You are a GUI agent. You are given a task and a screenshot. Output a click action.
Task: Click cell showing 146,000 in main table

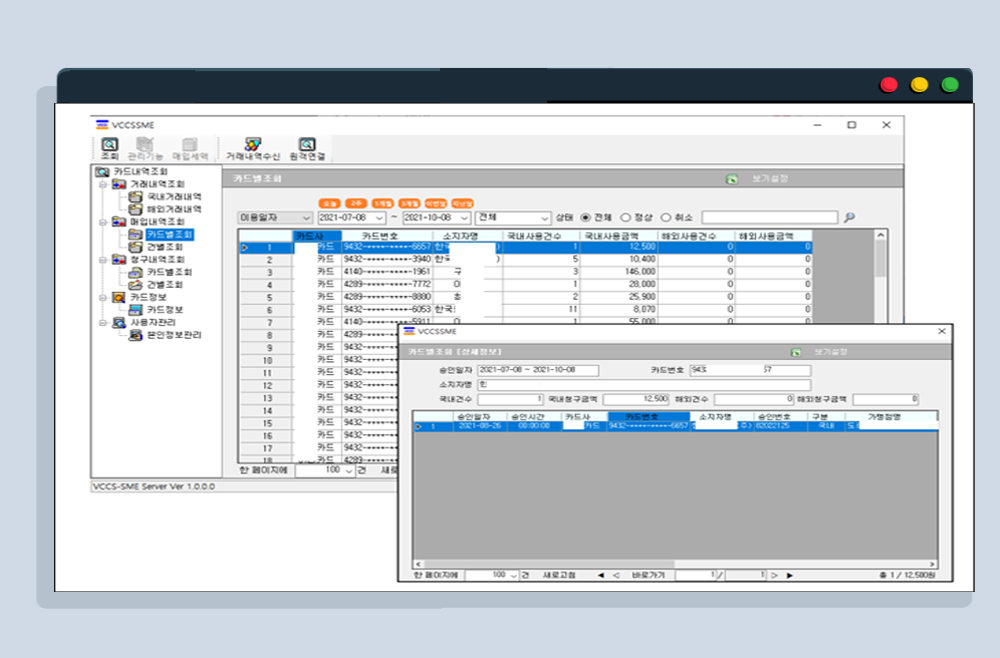(619, 272)
